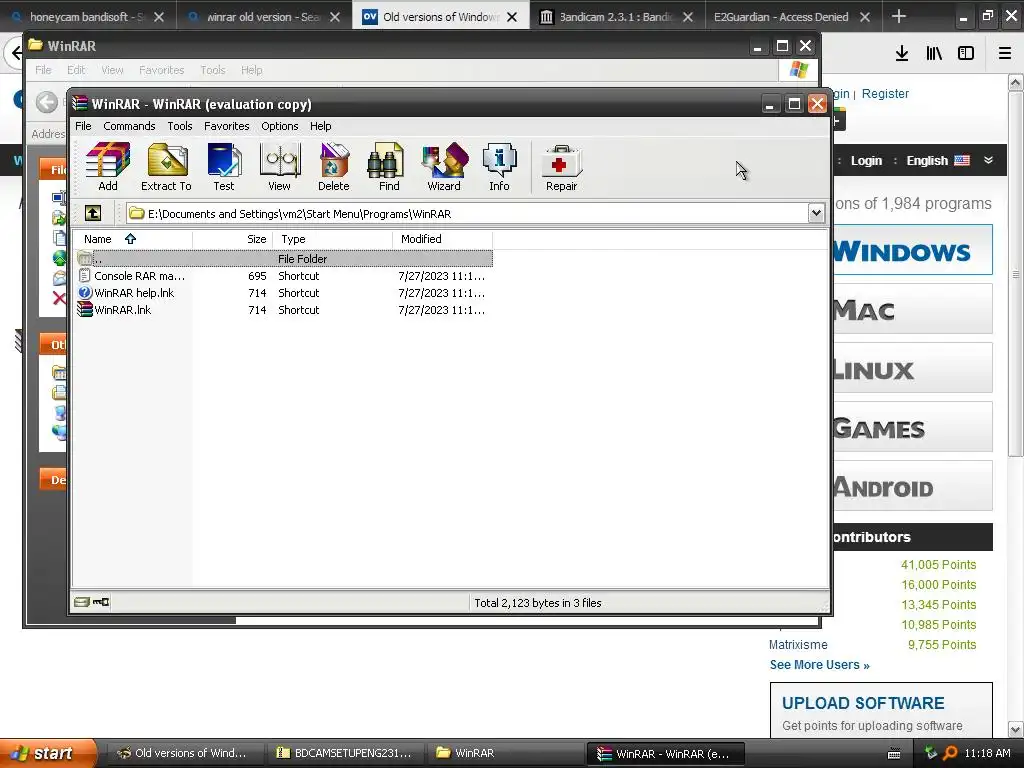Go up one folder level icon
The height and width of the screenshot is (768, 1024).
[x=93, y=213]
